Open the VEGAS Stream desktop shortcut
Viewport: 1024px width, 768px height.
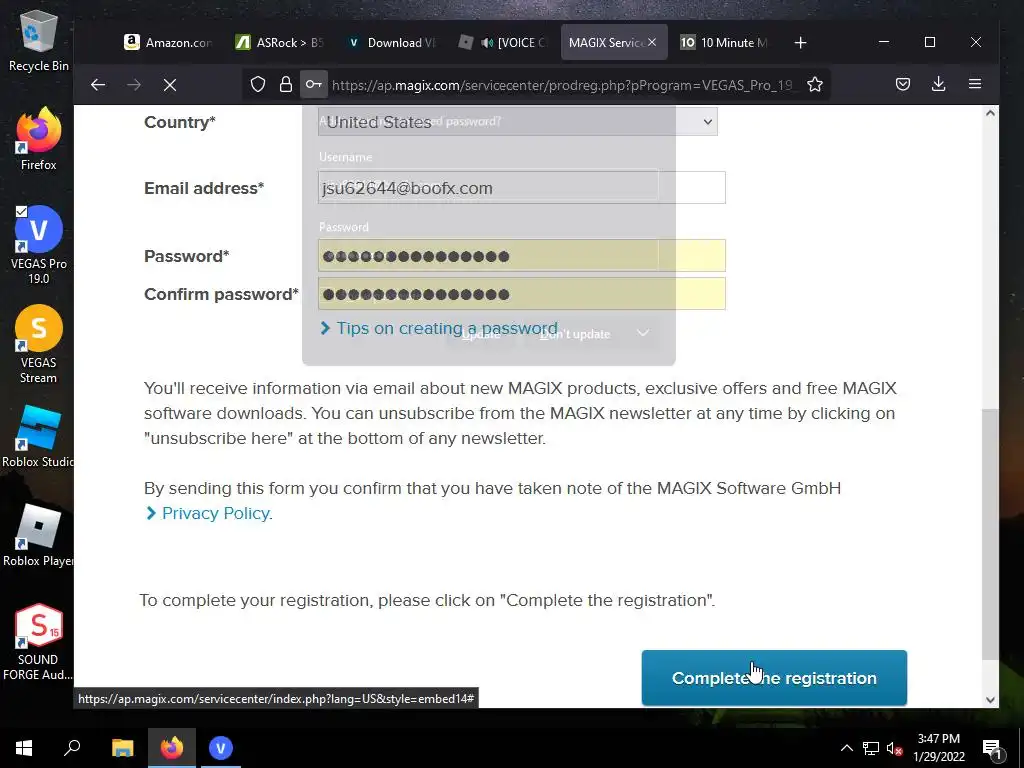coord(38,345)
